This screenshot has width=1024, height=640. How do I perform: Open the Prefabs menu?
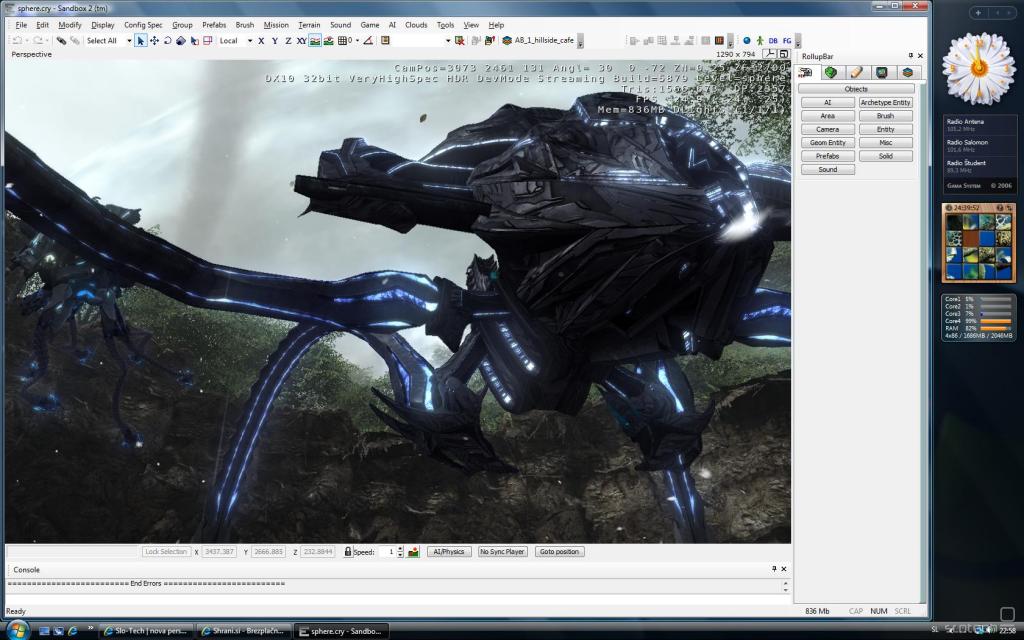pos(214,25)
